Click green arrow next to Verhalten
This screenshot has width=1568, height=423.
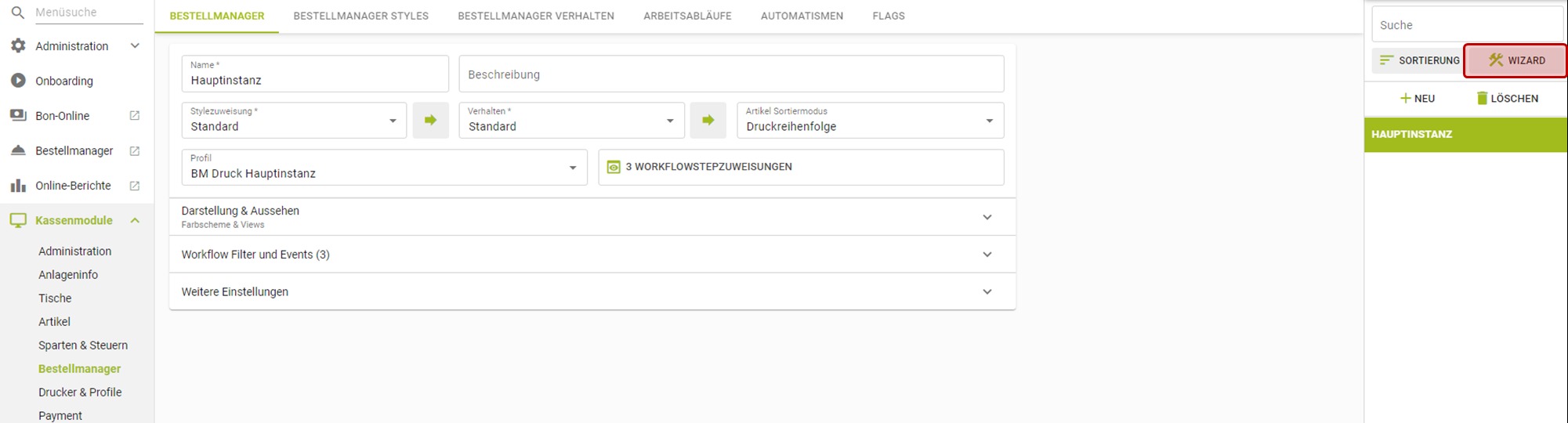coord(708,120)
